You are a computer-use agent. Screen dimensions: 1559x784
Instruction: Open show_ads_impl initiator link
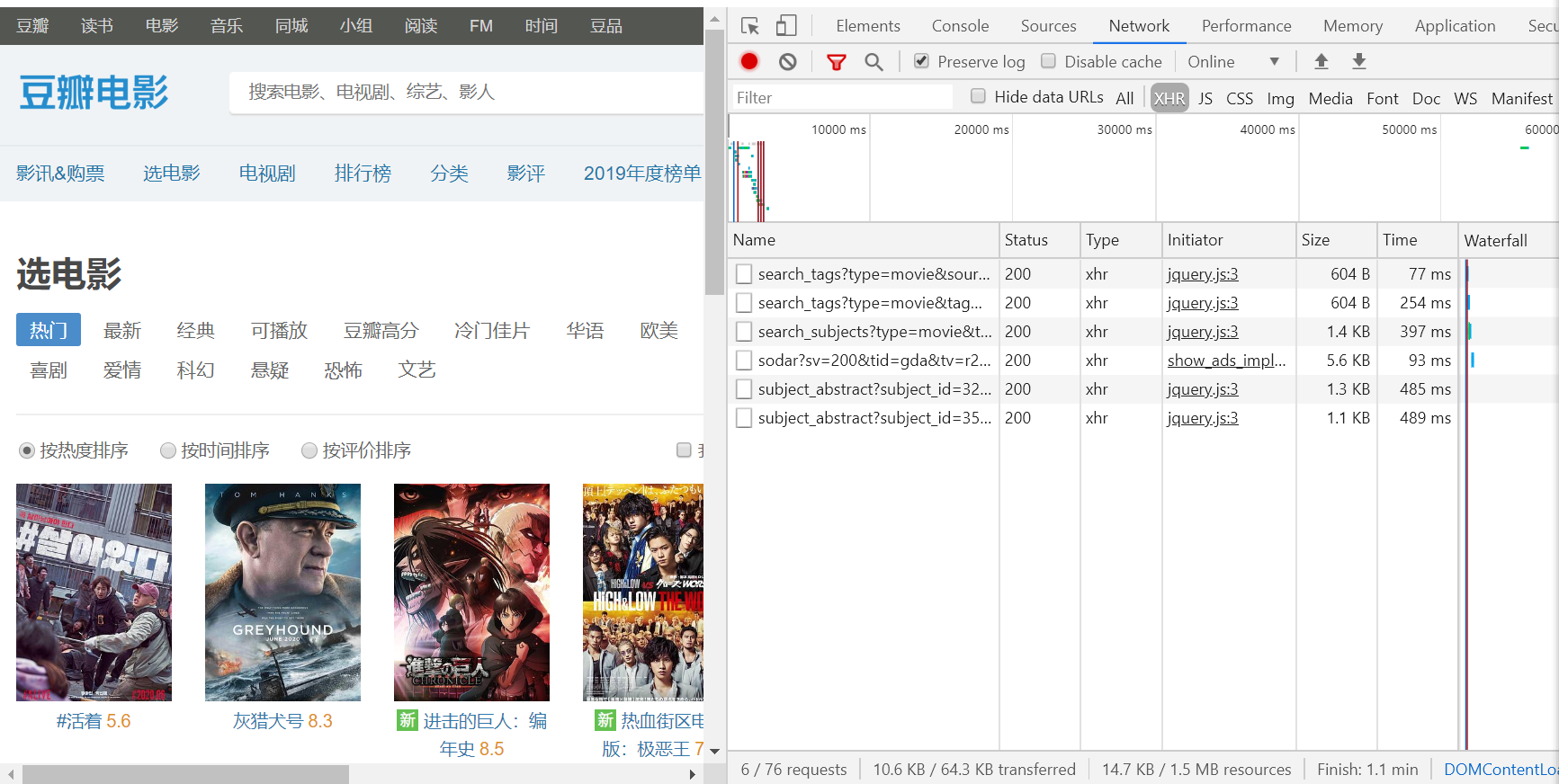[1226, 361]
